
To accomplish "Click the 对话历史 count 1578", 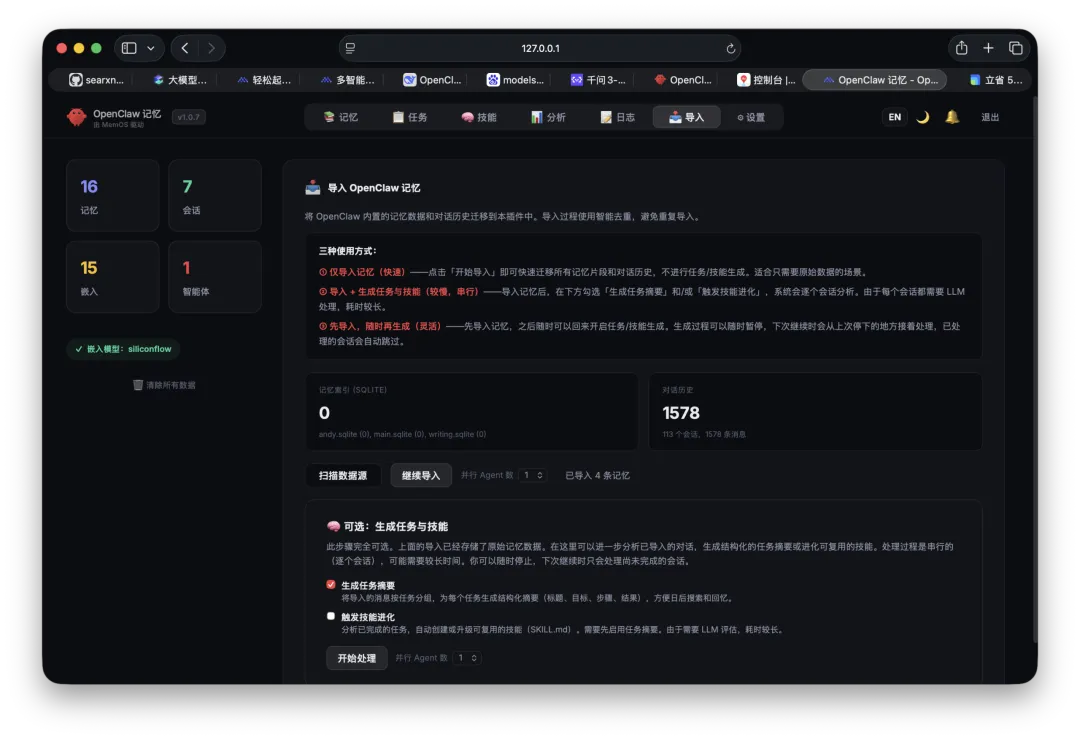I will 681,413.
